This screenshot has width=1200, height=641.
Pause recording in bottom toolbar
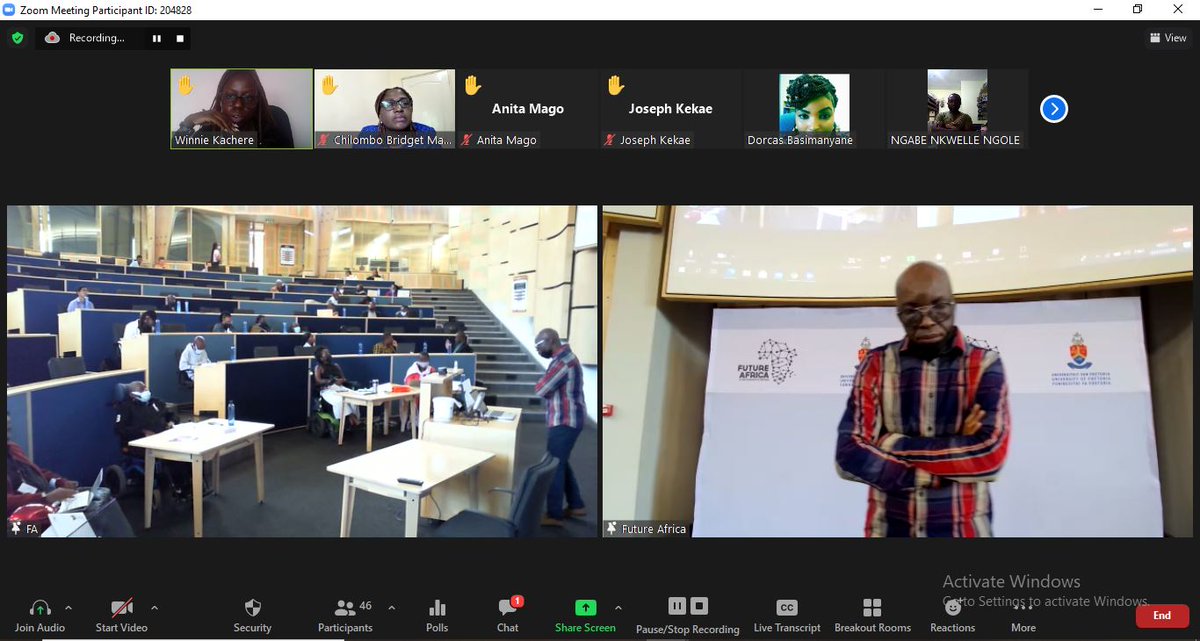tap(676, 606)
